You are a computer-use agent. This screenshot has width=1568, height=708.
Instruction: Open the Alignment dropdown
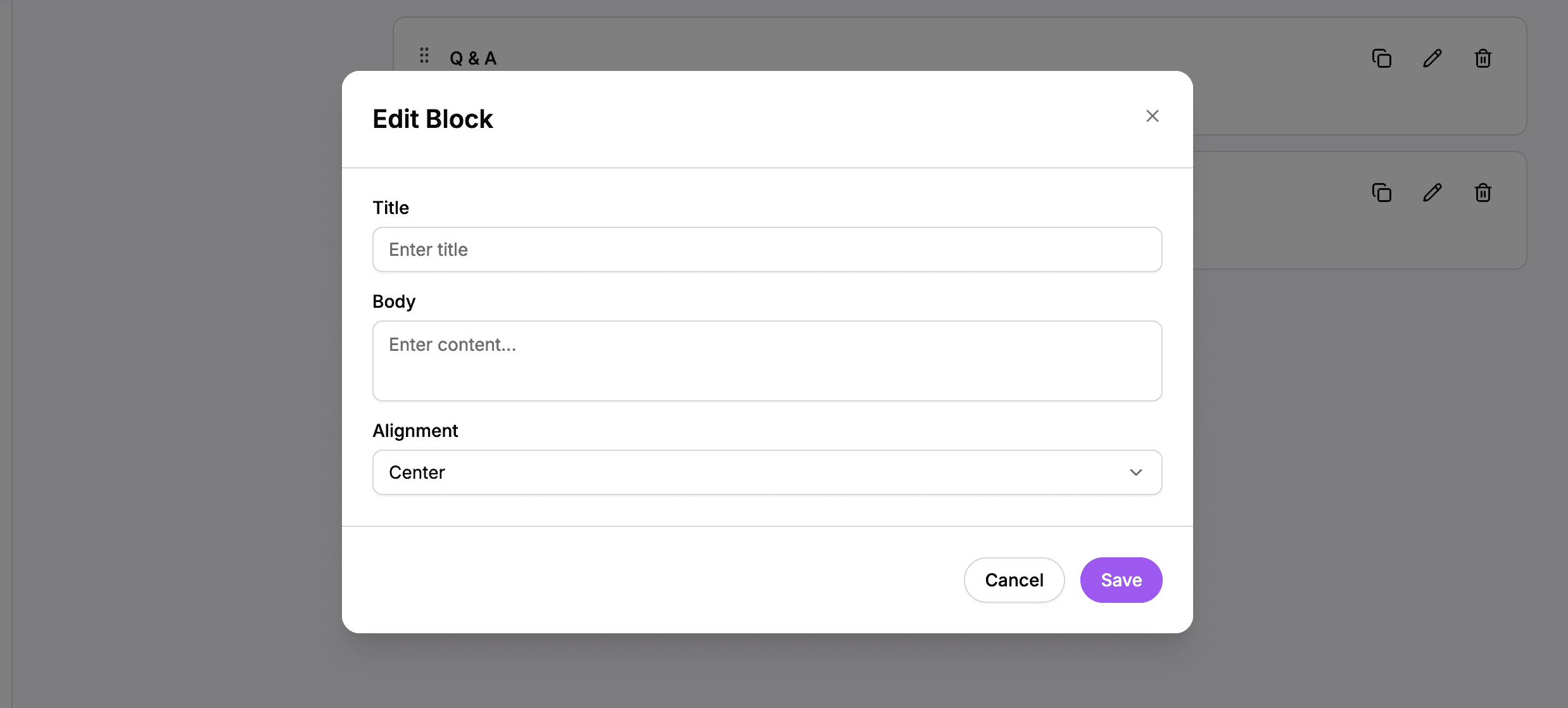766,472
